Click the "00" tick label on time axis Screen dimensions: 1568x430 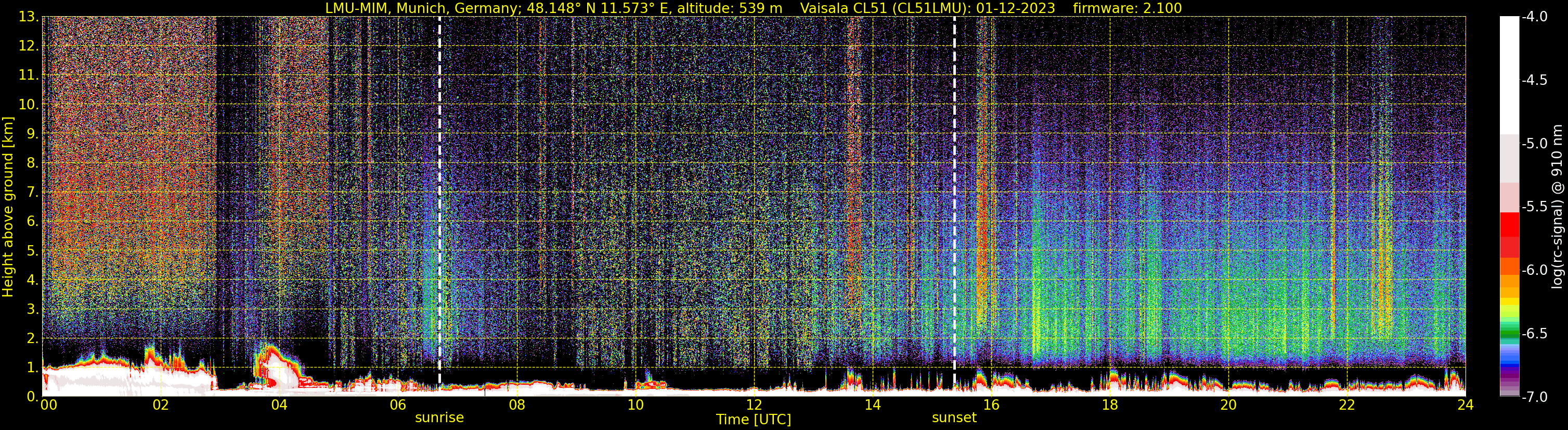(49, 406)
